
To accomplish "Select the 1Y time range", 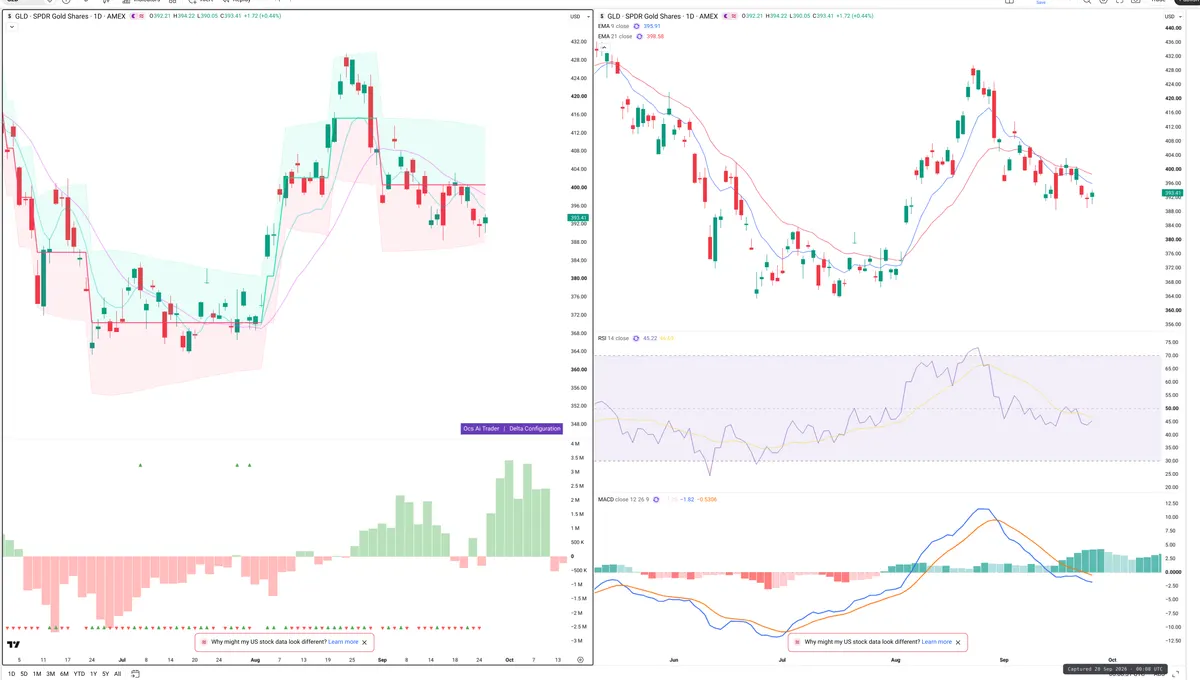I will [93, 674].
